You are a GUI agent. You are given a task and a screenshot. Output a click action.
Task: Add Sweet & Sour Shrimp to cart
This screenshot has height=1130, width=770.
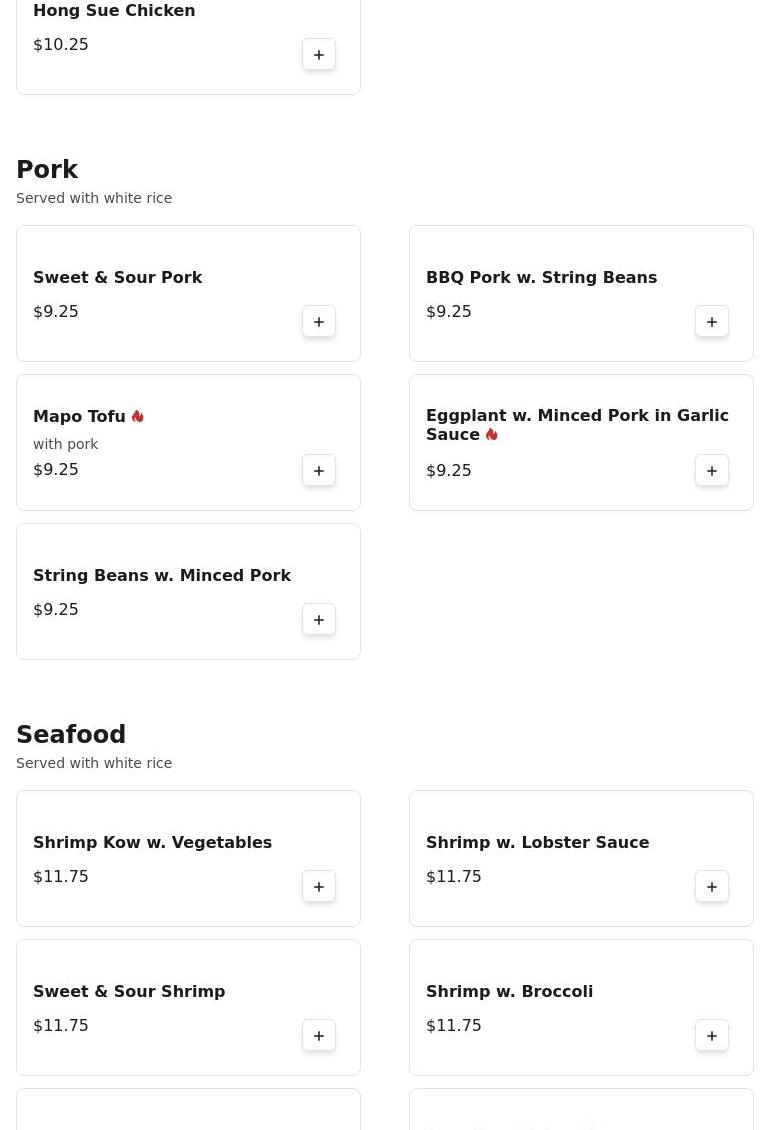click(x=319, y=1036)
